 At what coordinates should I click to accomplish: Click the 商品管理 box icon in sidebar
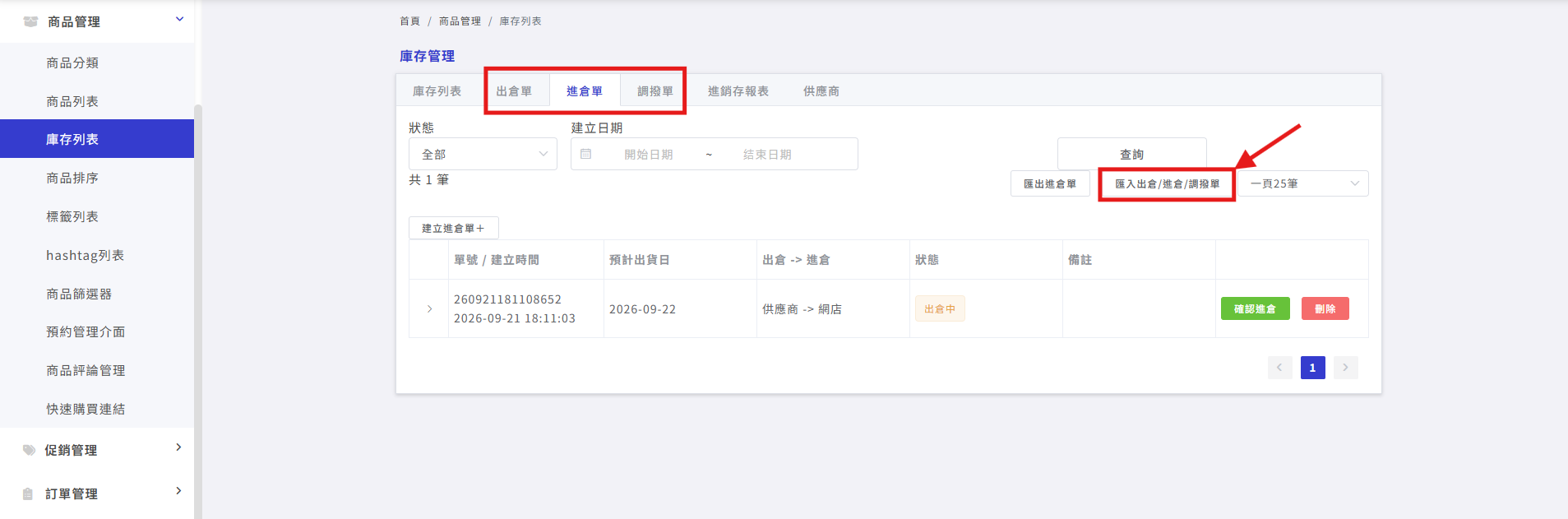pos(30,21)
